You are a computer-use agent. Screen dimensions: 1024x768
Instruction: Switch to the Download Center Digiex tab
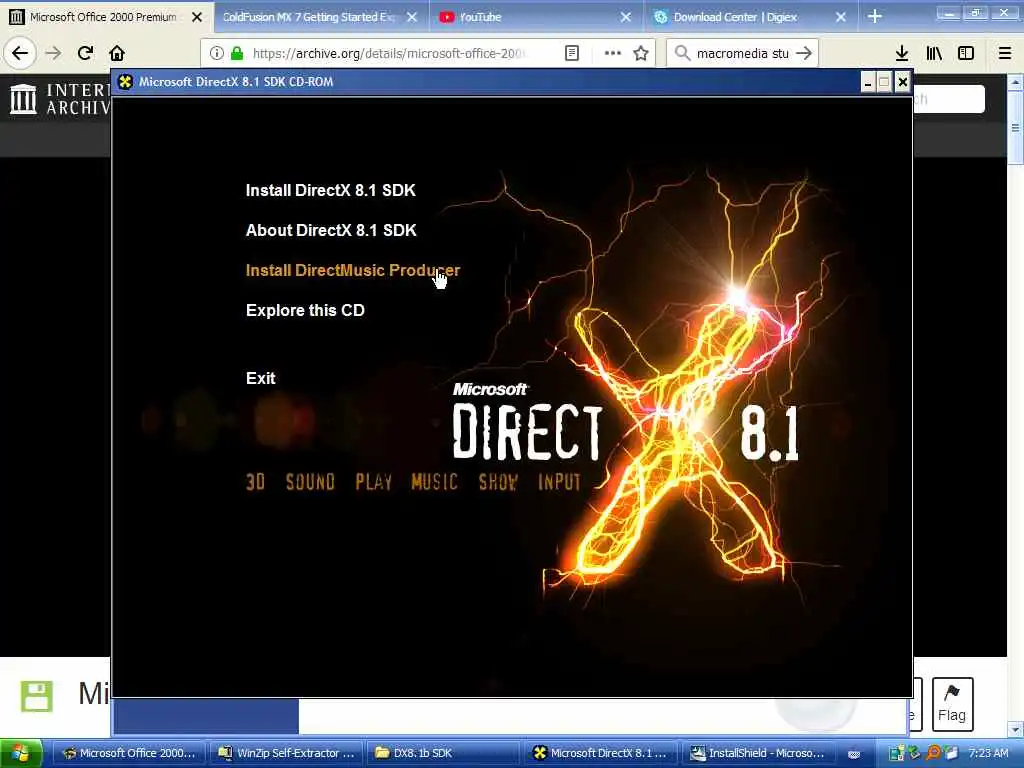(x=735, y=17)
